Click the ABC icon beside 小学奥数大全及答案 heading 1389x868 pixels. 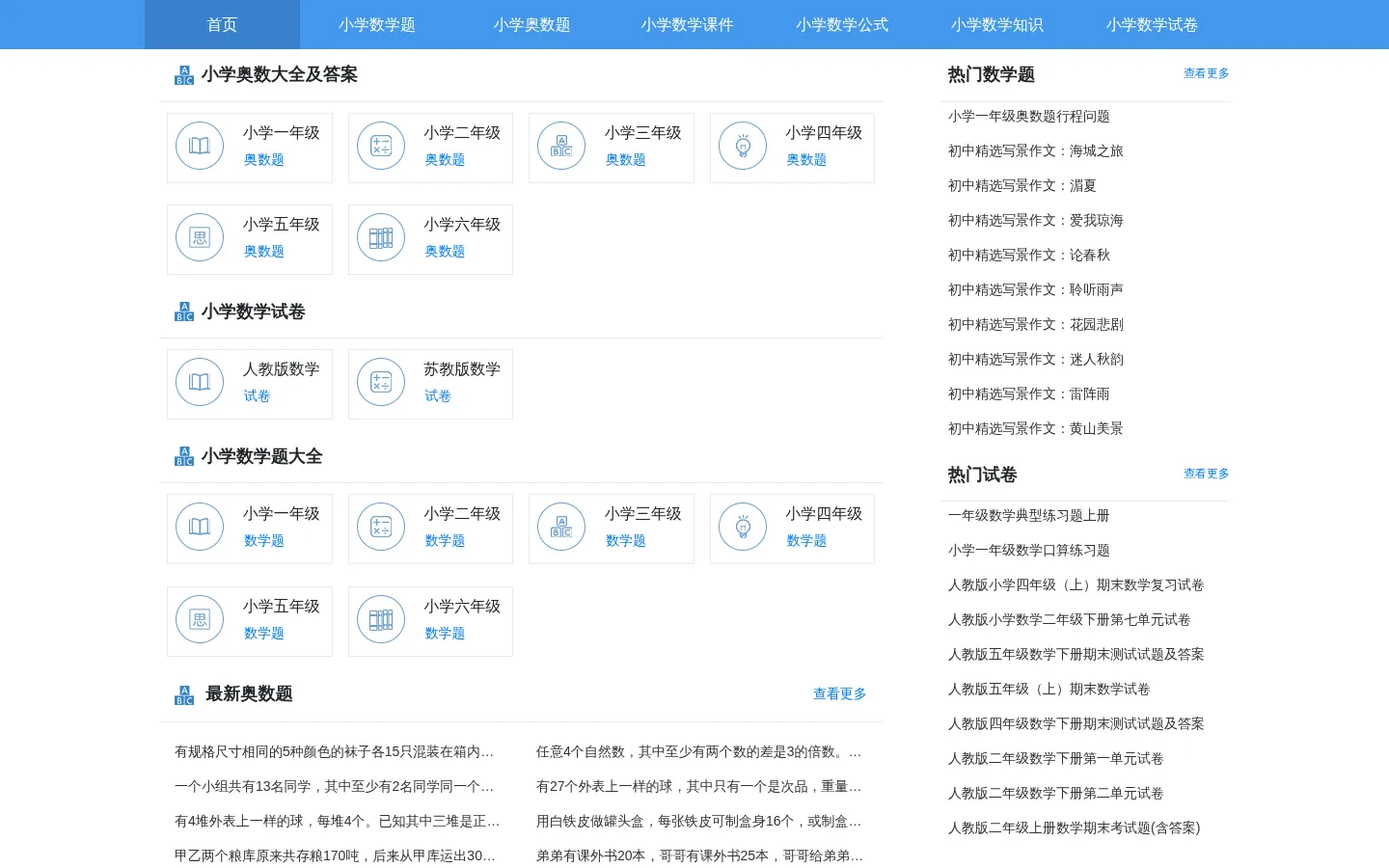pyautogui.click(x=184, y=75)
